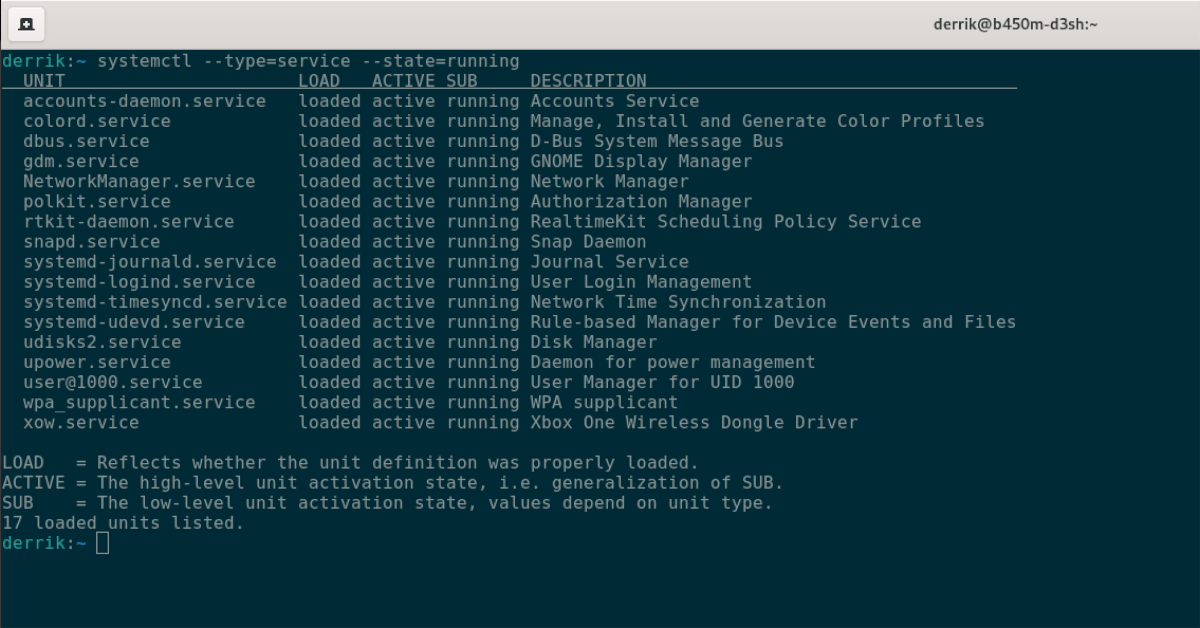Screen dimensions: 1200x628
Task: Select Authorization Manager description
Action: (641, 201)
